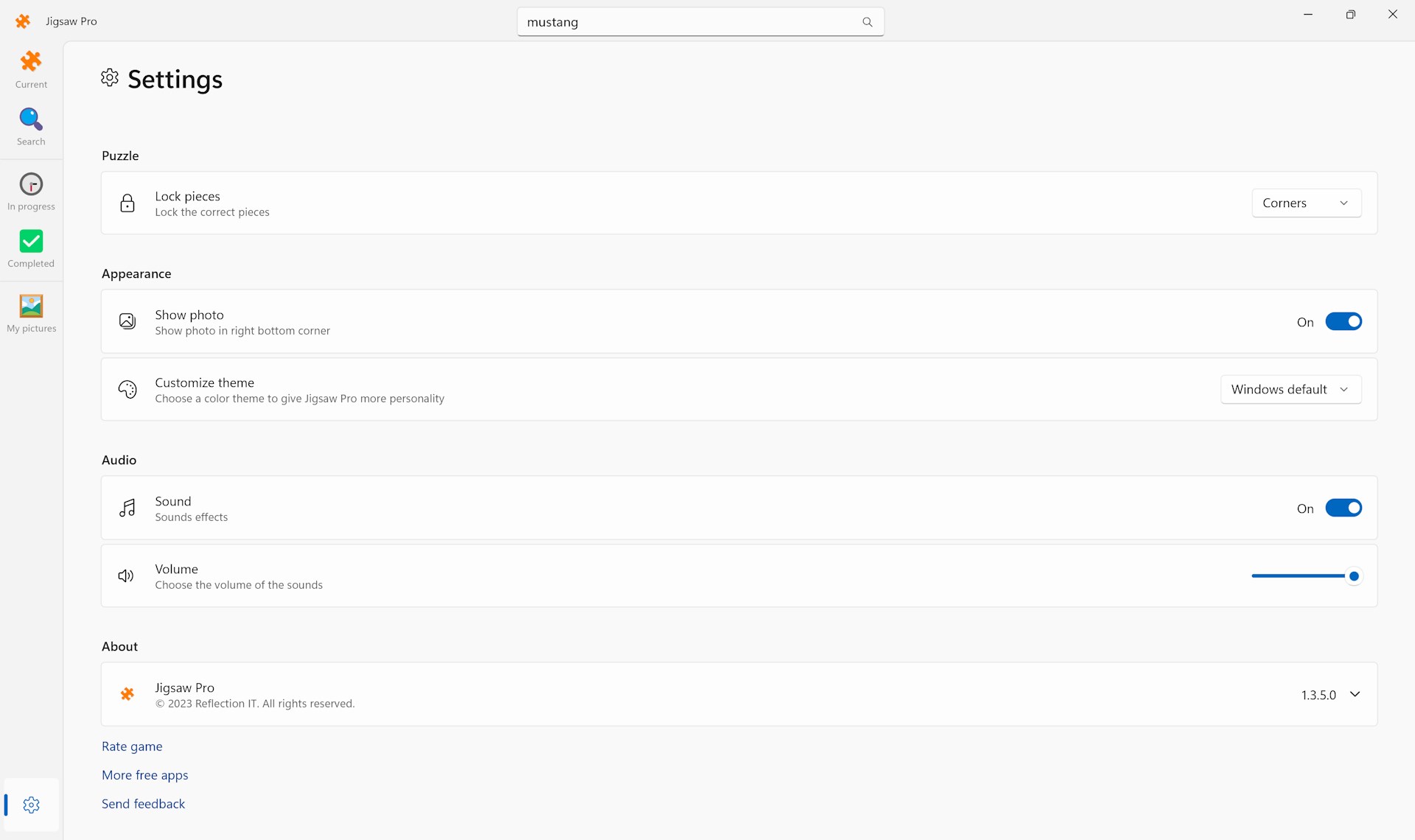The height and width of the screenshot is (840, 1415).
Task: Click the settings gear in sidebar
Action: pyautogui.click(x=31, y=805)
